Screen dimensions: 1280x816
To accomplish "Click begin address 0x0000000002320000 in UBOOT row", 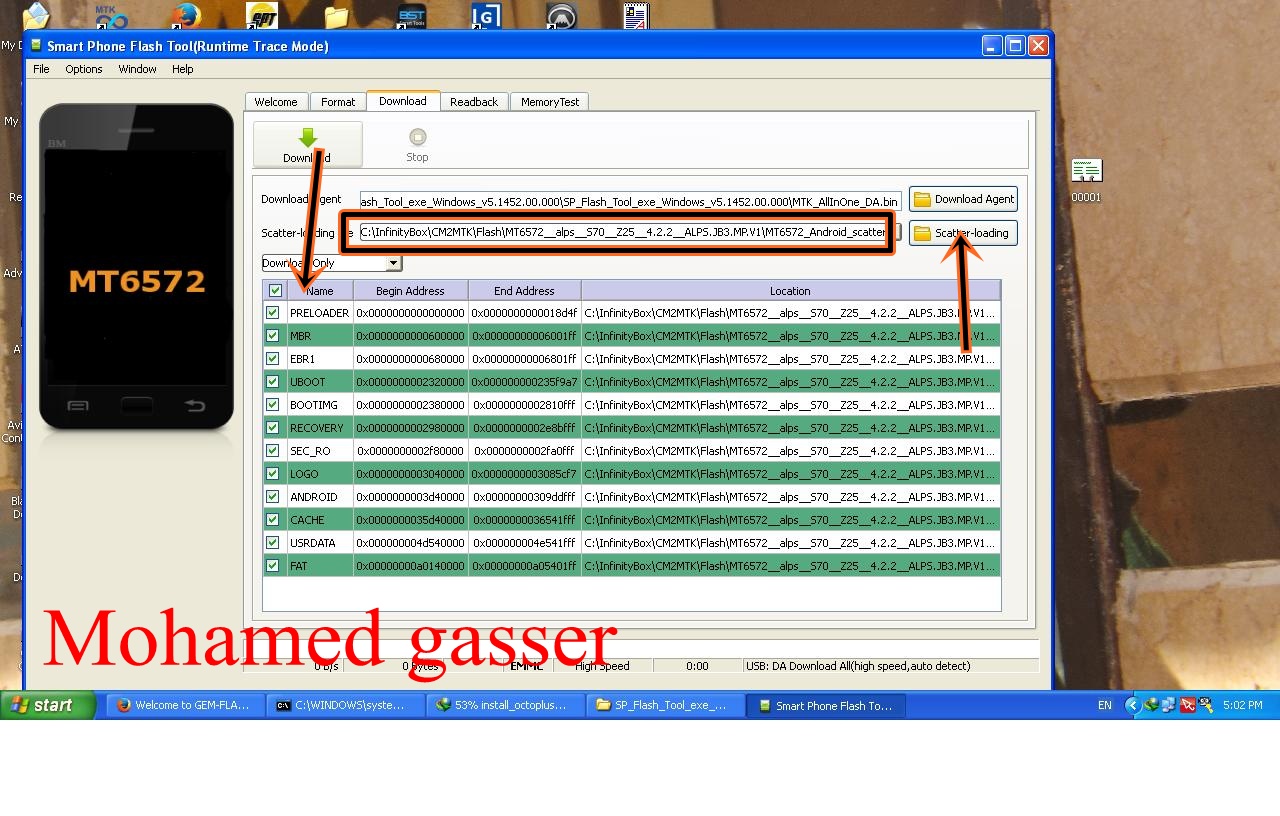I will pos(410,382).
